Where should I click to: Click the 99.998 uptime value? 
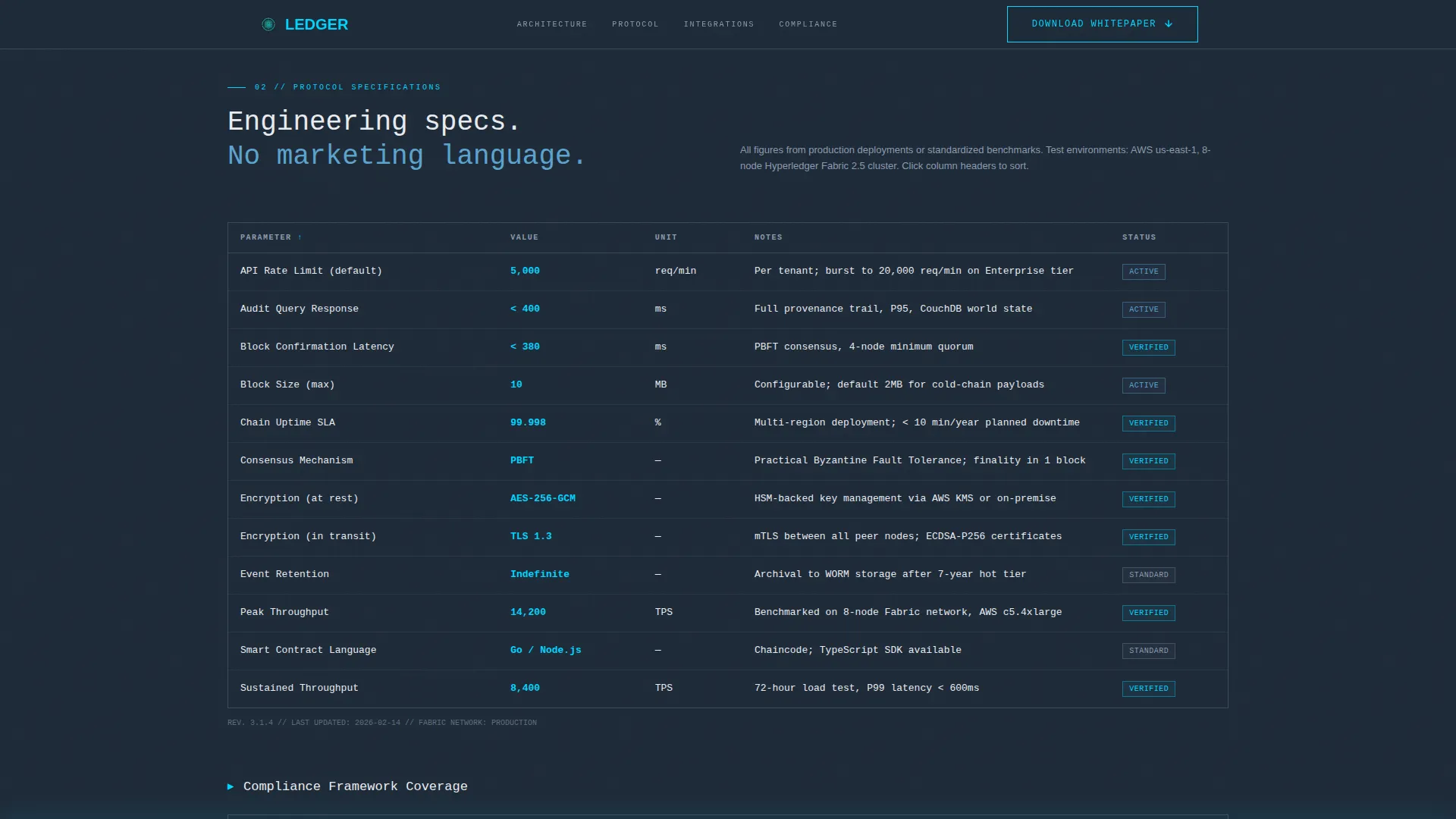coord(528,422)
